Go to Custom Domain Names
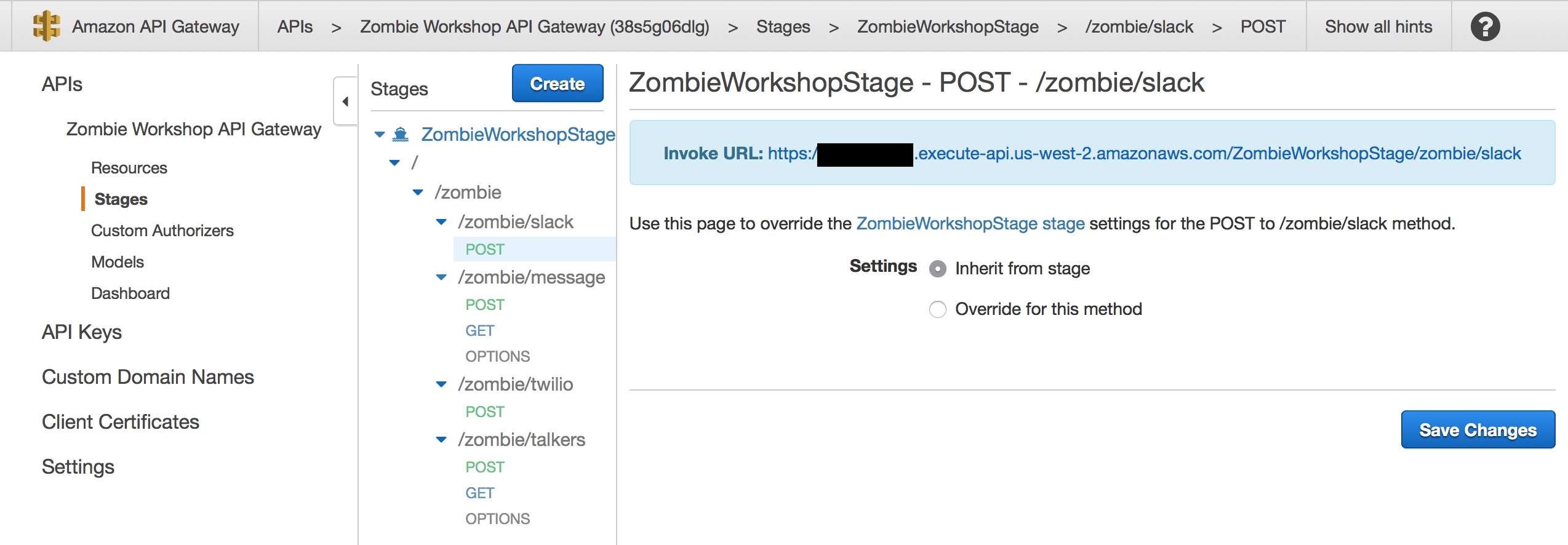The height and width of the screenshot is (545, 1568). coord(148,377)
